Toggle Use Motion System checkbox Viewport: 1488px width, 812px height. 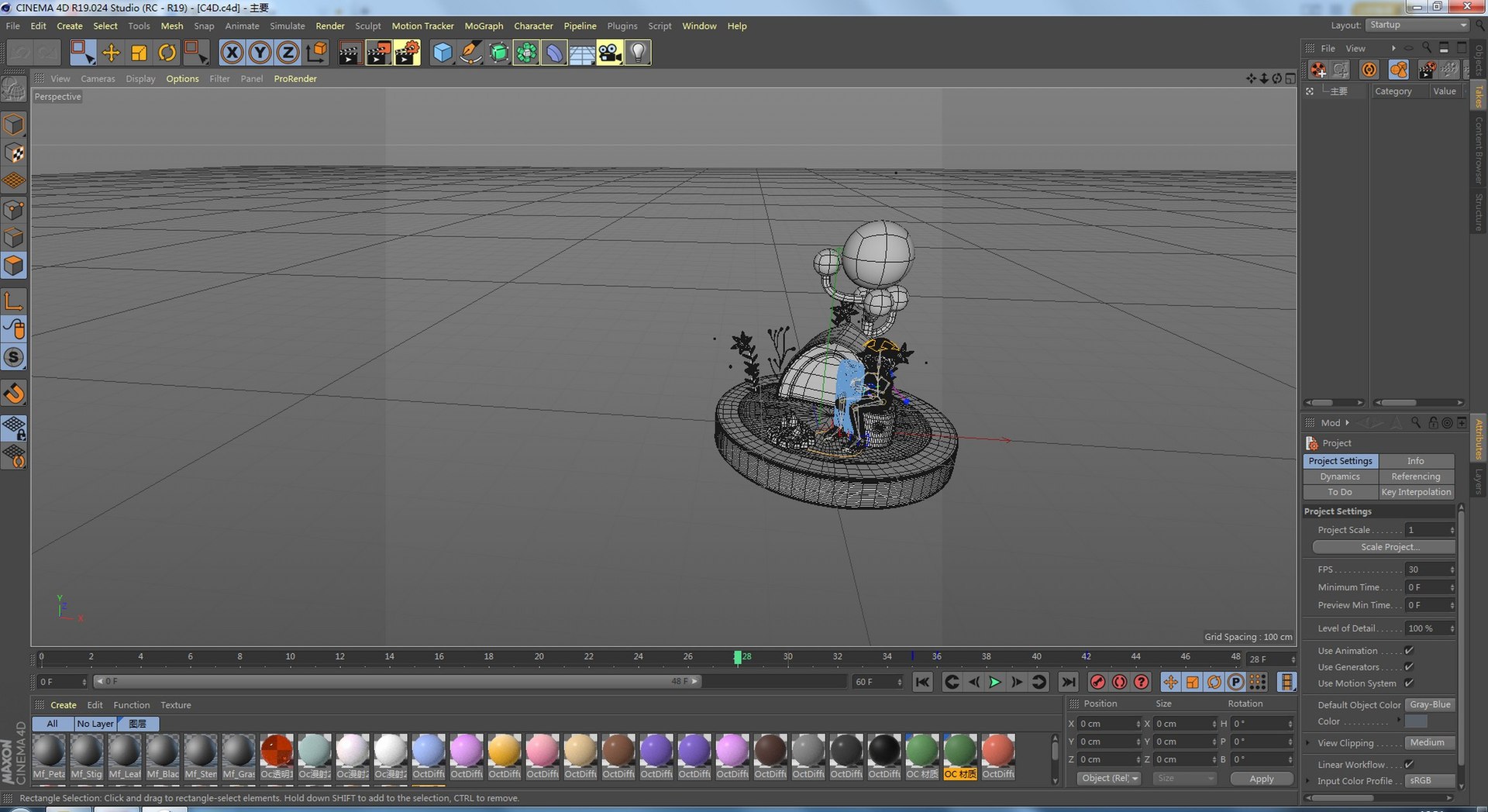tap(1409, 683)
